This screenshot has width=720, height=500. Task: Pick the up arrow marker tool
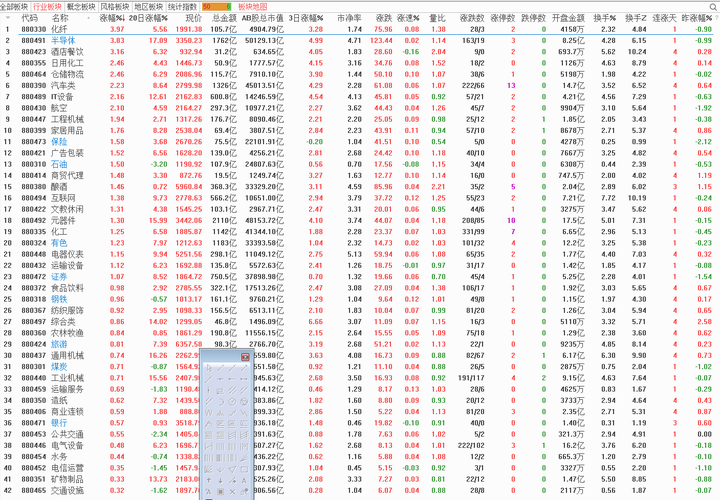tap(209, 480)
